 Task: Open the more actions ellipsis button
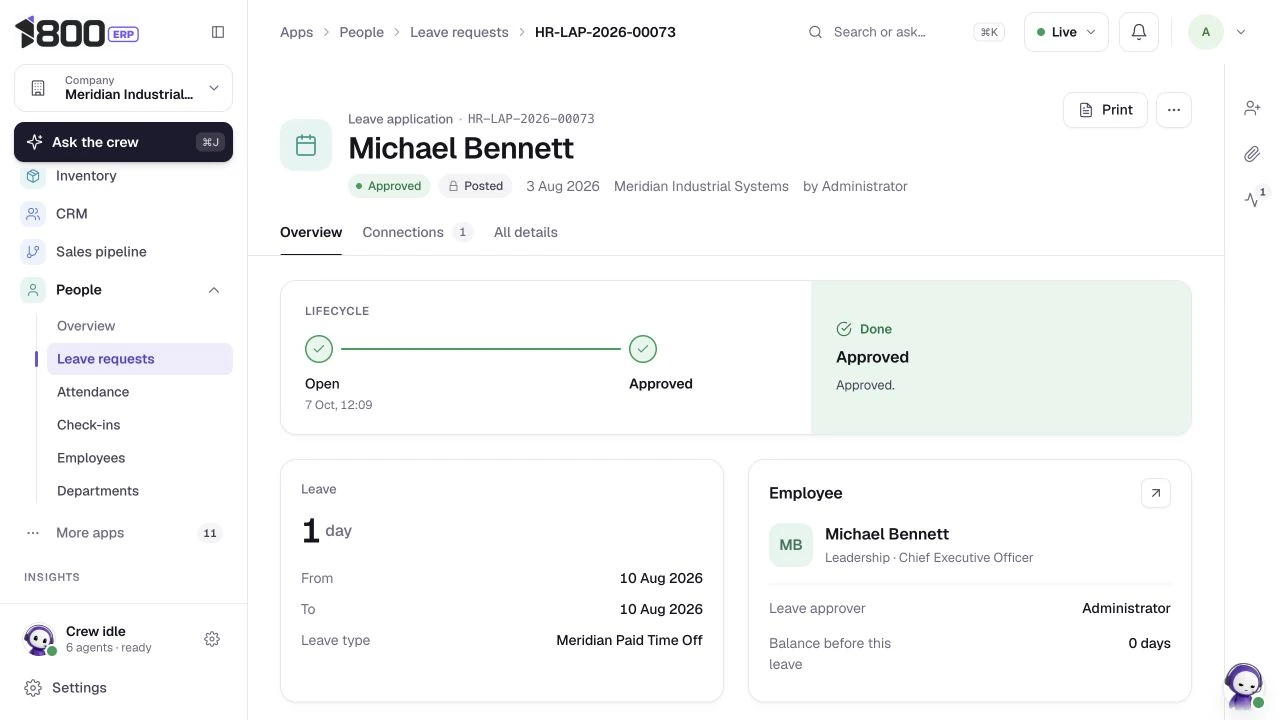click(1174, 110)
